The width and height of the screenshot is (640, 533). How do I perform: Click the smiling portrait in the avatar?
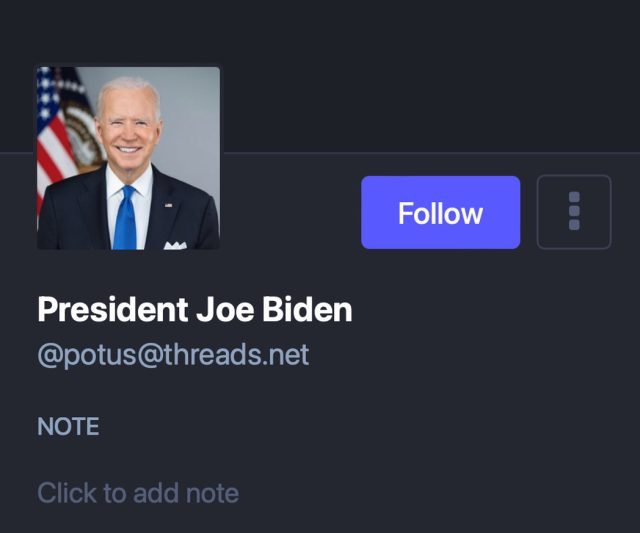[x=128, y=158]
